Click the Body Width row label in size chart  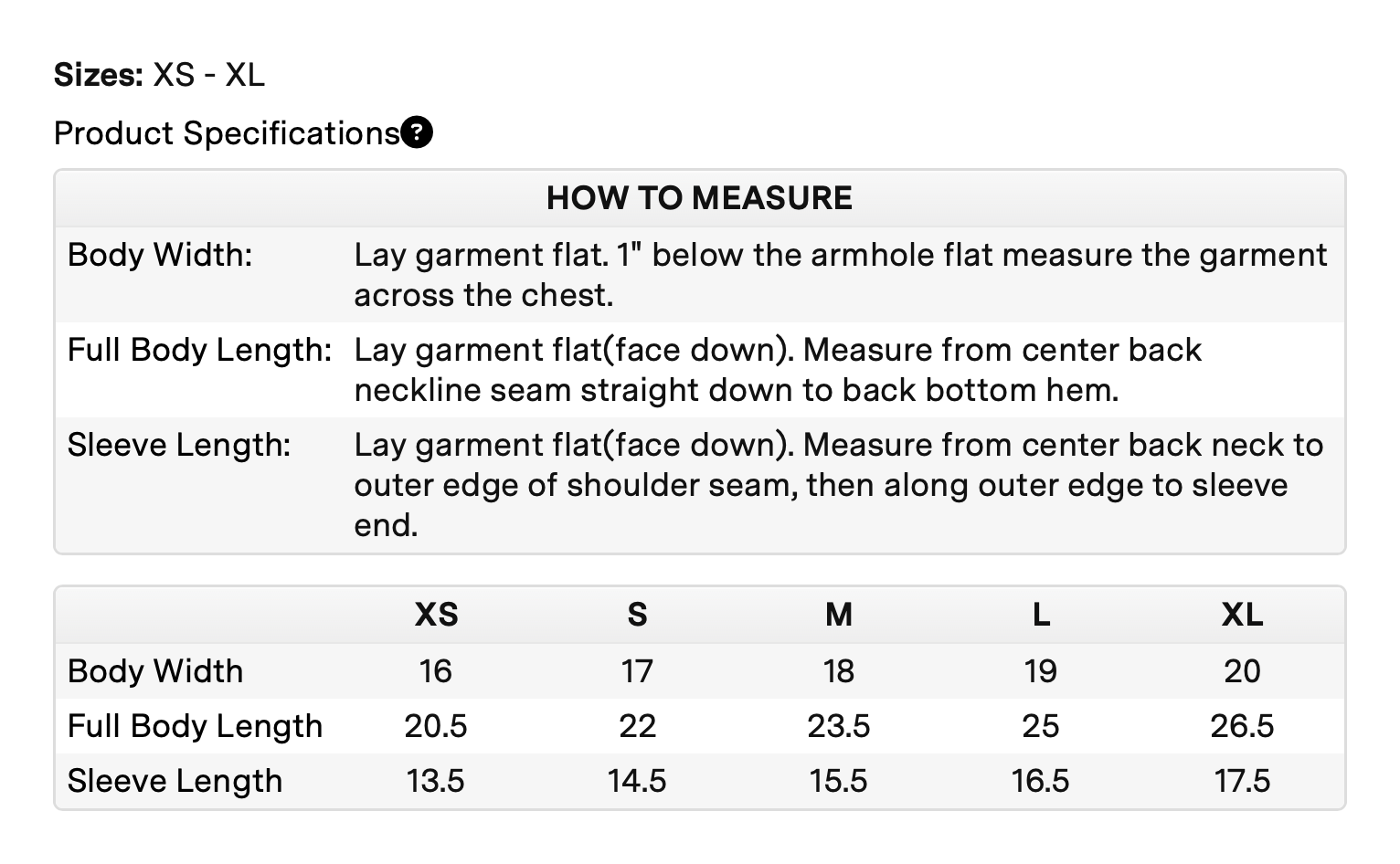(x=155, y=671)
